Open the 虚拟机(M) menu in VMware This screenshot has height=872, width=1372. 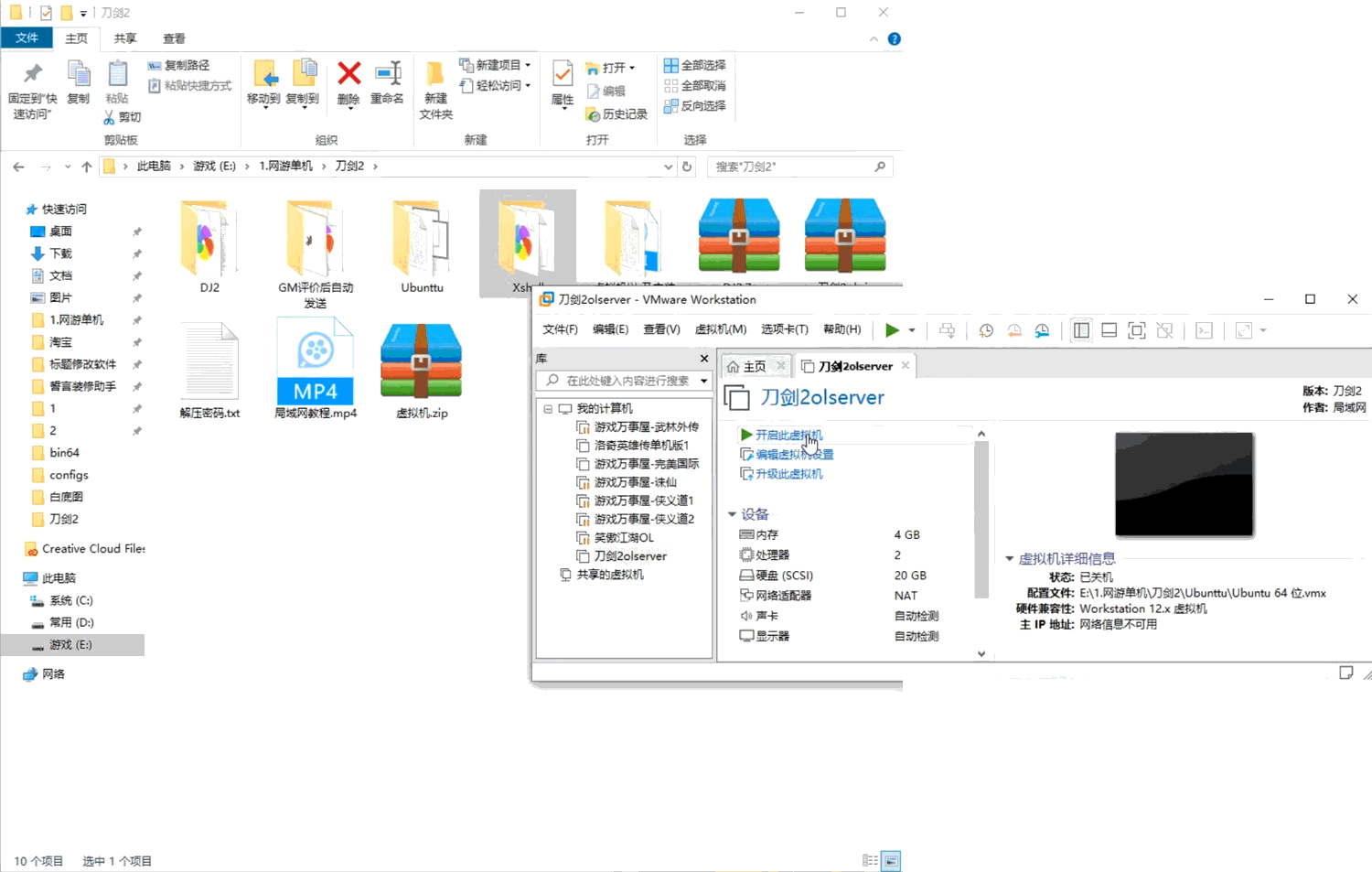coord(721,329)
